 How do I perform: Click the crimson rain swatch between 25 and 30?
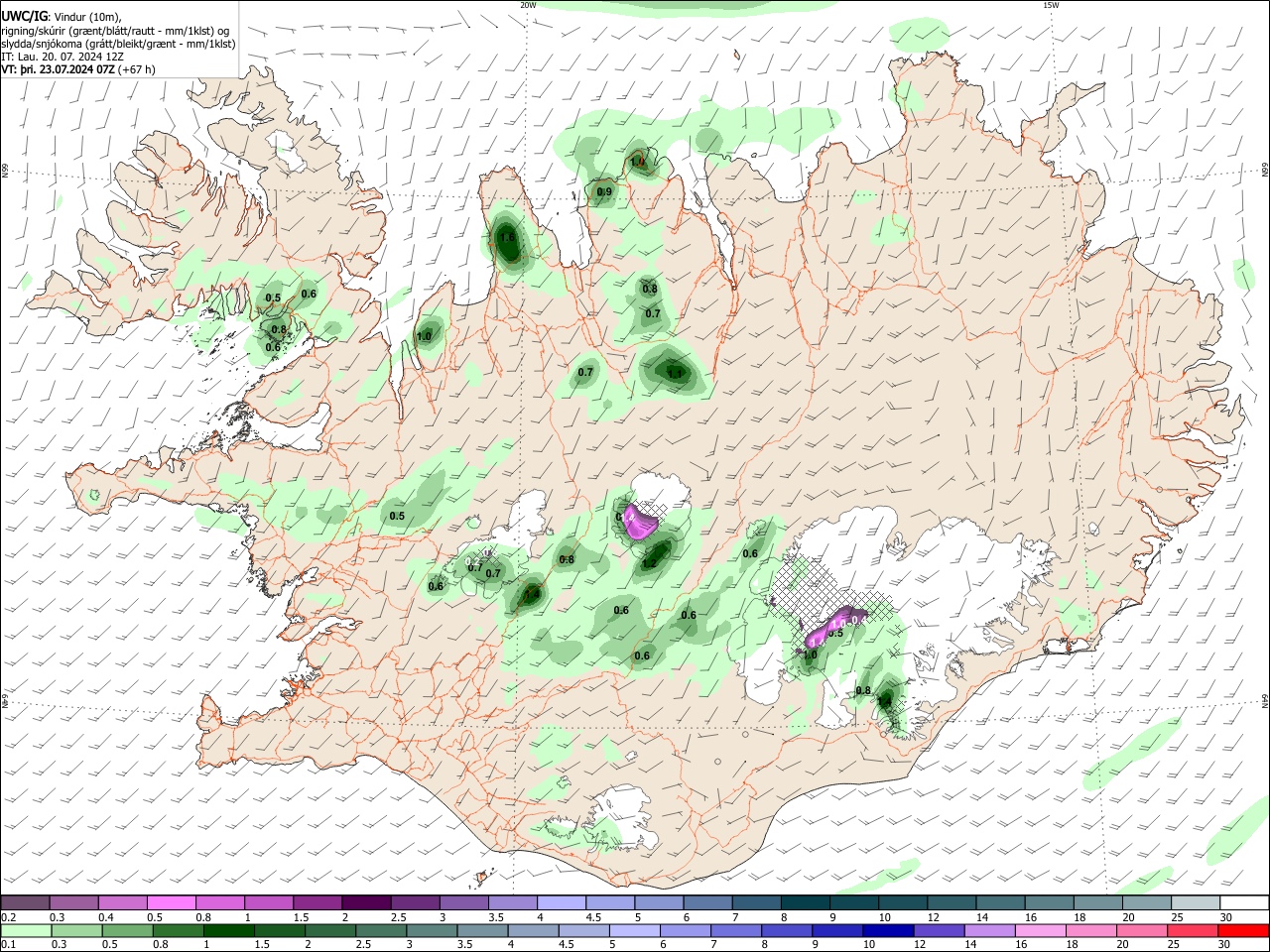(1193, 930)
